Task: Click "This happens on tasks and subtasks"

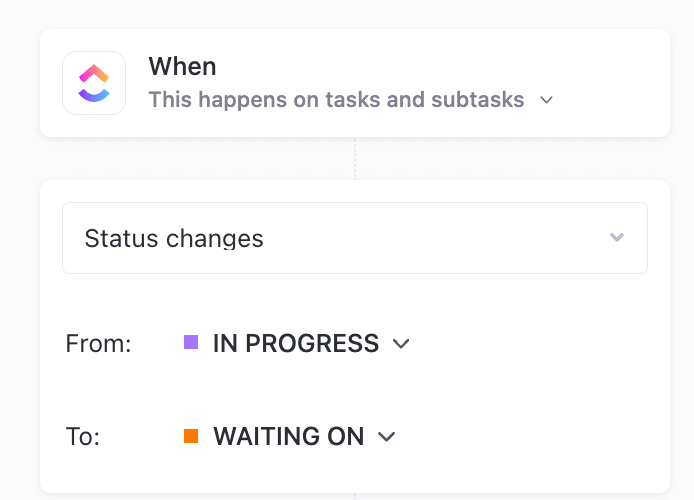Action: tap(336, 100)
